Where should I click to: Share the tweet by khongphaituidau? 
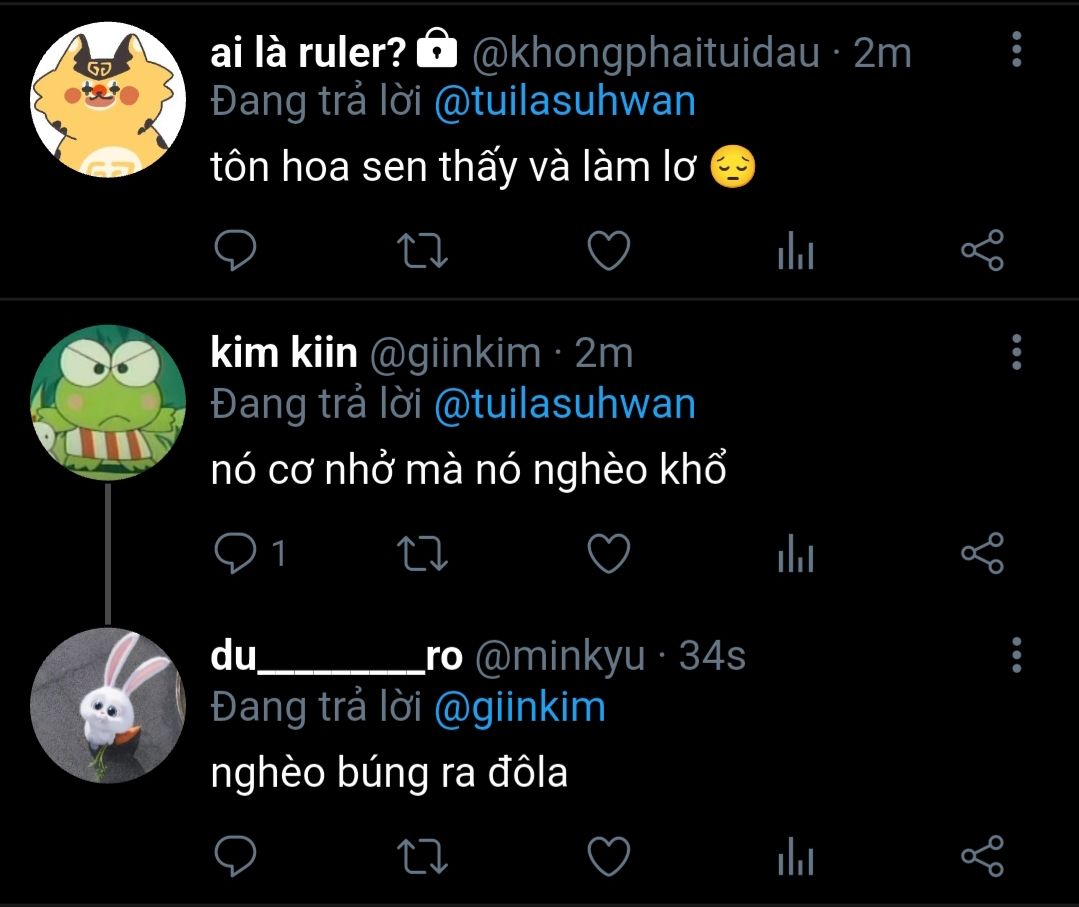[981, 251]
